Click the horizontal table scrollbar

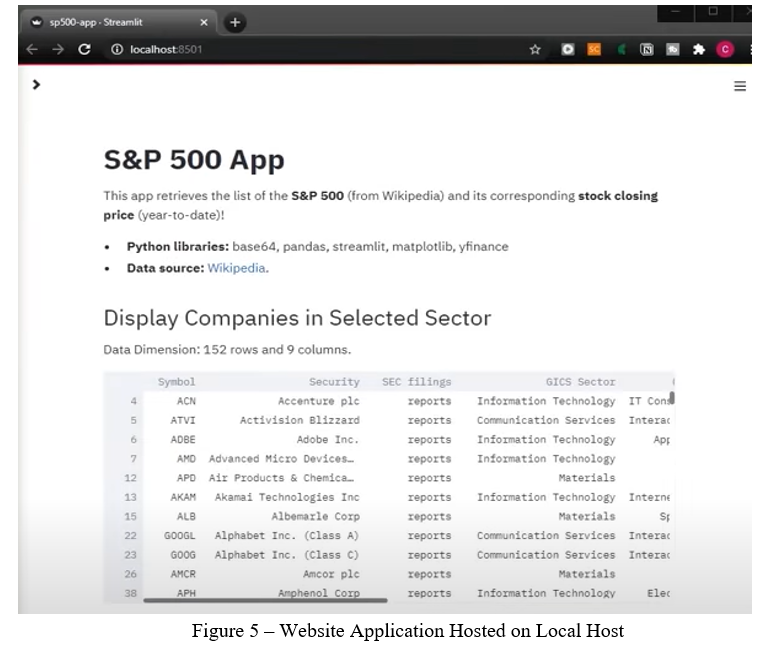click(265, 601)
